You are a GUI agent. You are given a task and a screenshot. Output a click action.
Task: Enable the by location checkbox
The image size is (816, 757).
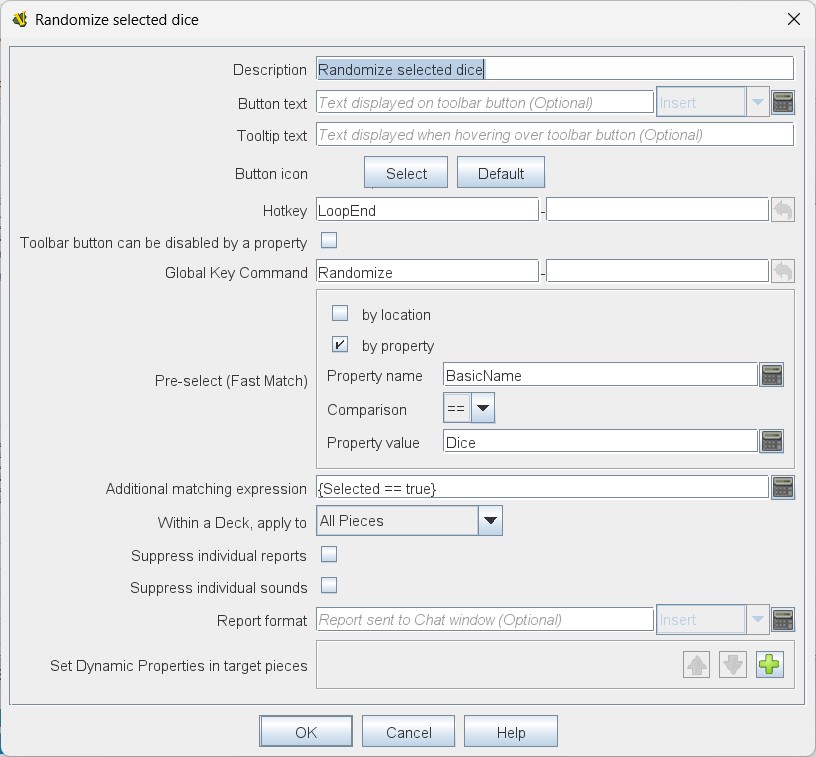pos(340,313)
